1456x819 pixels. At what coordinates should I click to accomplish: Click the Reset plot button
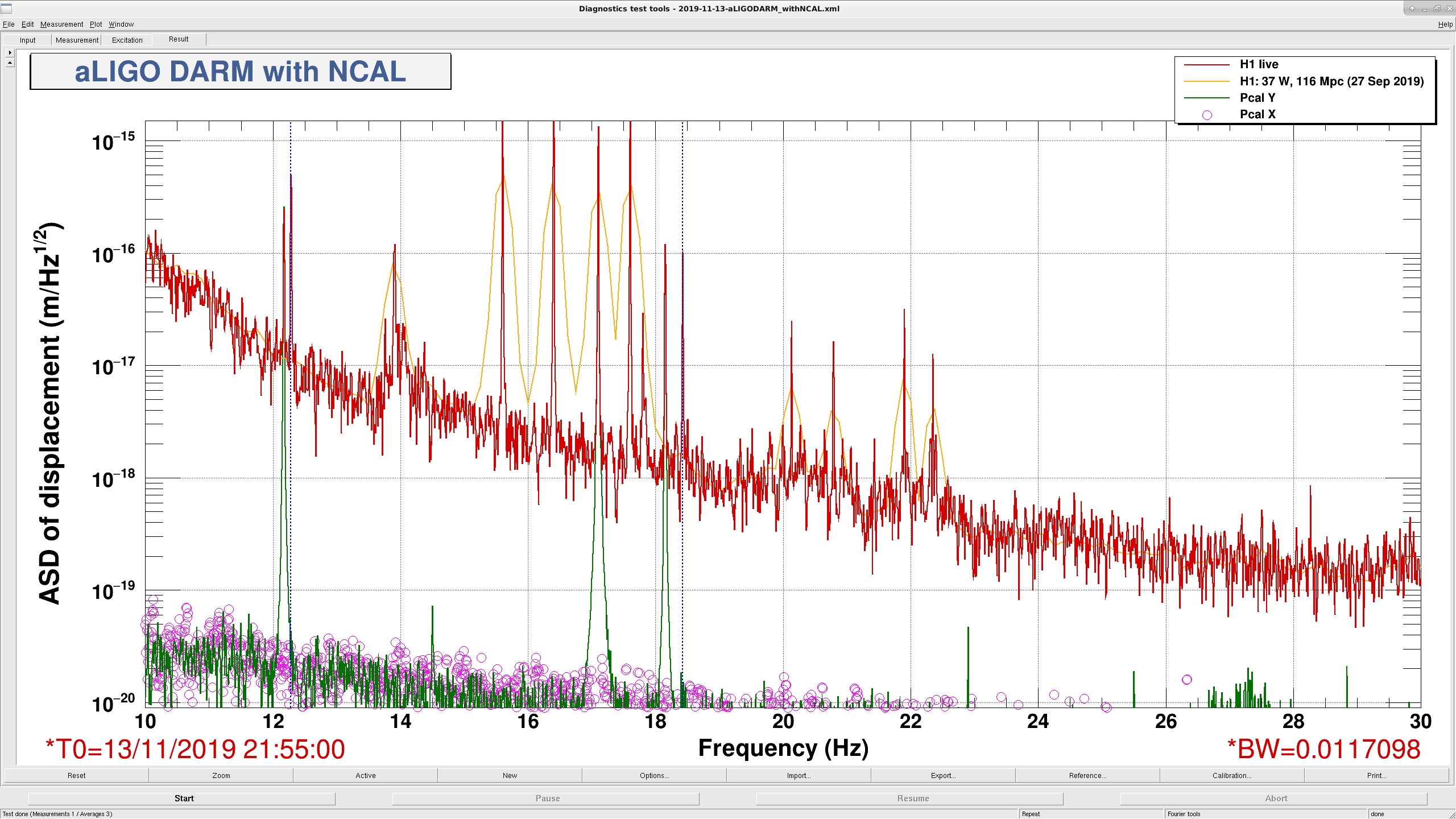[76, 775]
